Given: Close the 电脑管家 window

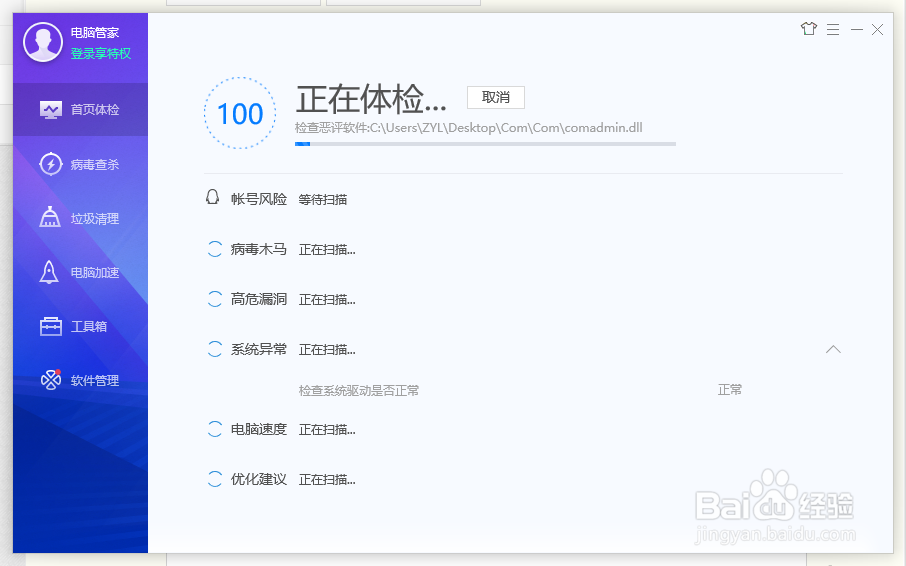Looking at the screenshot, I should [x=877, y=29].
